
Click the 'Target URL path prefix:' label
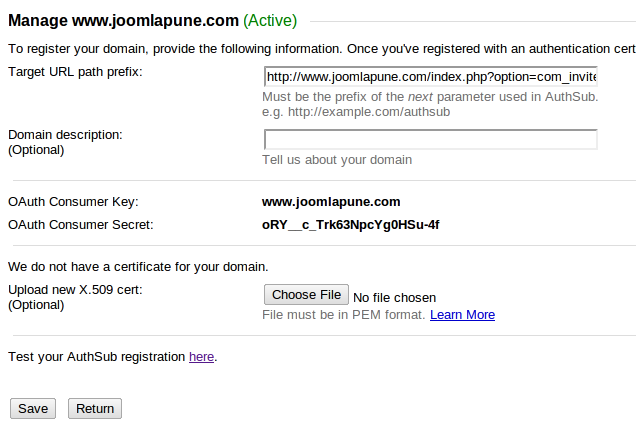75,71
